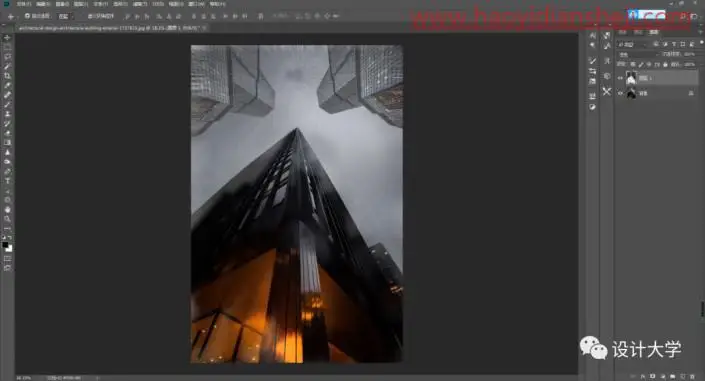The image size is (705, 381).
Task: Filter layers panel for type layers
Action: [674, 44]
